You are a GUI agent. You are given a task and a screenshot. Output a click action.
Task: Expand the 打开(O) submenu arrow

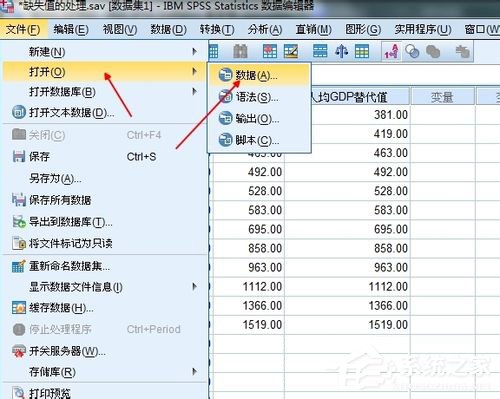point(194,72)
